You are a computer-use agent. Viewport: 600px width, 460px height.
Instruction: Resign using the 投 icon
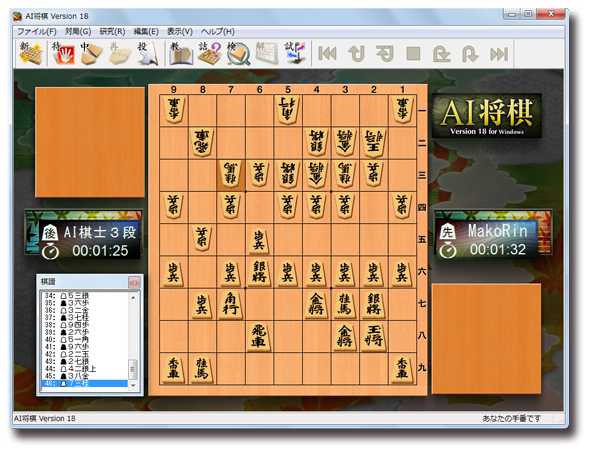click(148, 53)
